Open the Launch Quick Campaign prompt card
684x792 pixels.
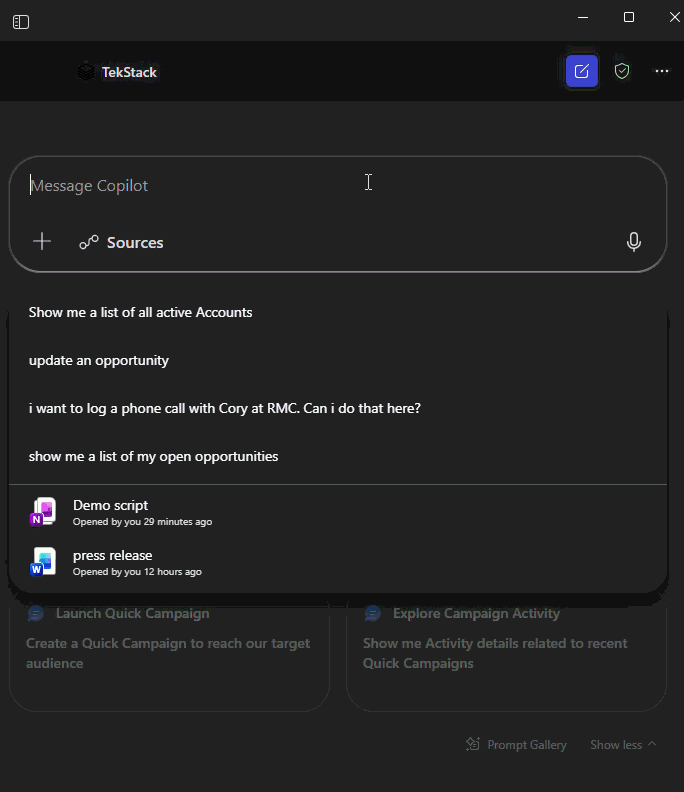[169, 656]
